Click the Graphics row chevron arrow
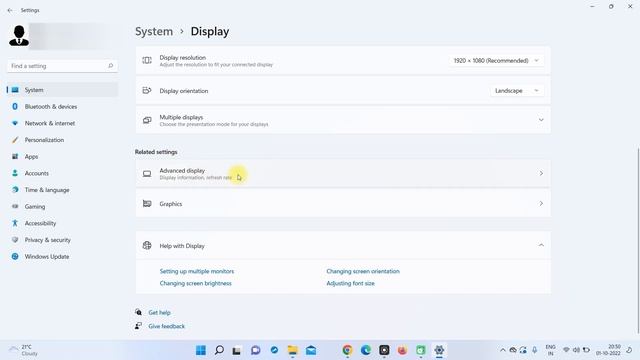The height and width of the screenshot is (360, 640). point(541,203)
